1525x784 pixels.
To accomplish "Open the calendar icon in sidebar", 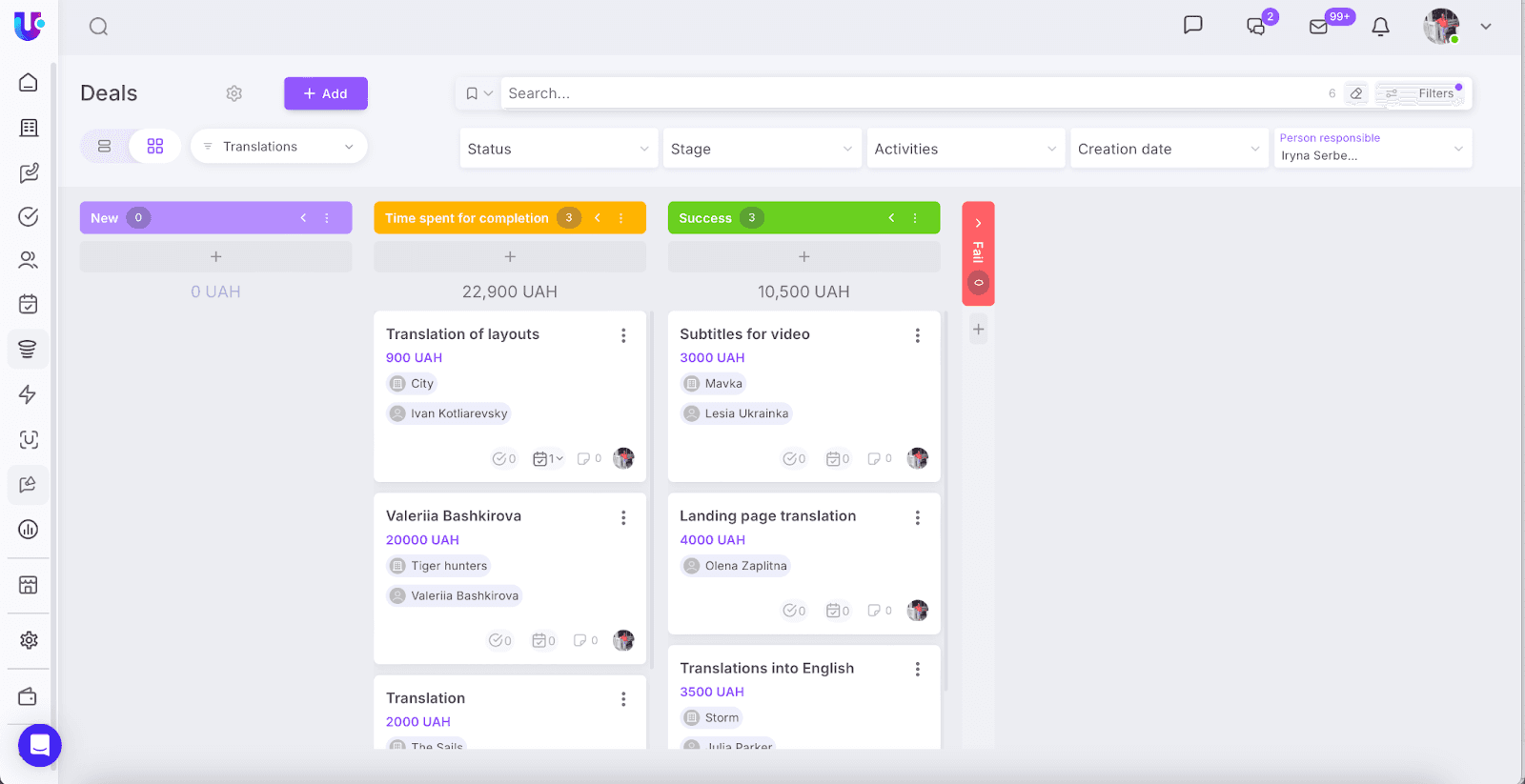I will (x=29, y=304).
